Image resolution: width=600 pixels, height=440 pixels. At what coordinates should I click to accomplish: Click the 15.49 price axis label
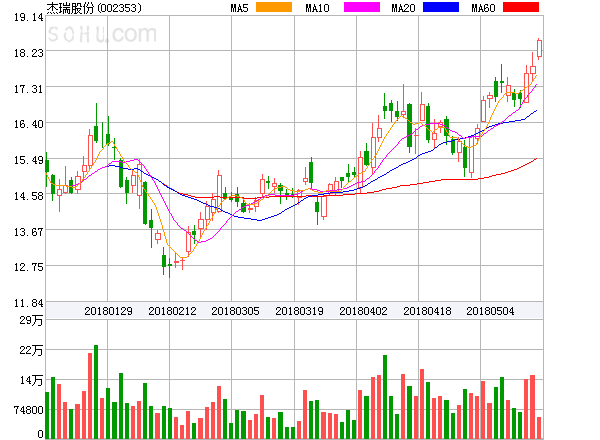click(x=29, y=160)
